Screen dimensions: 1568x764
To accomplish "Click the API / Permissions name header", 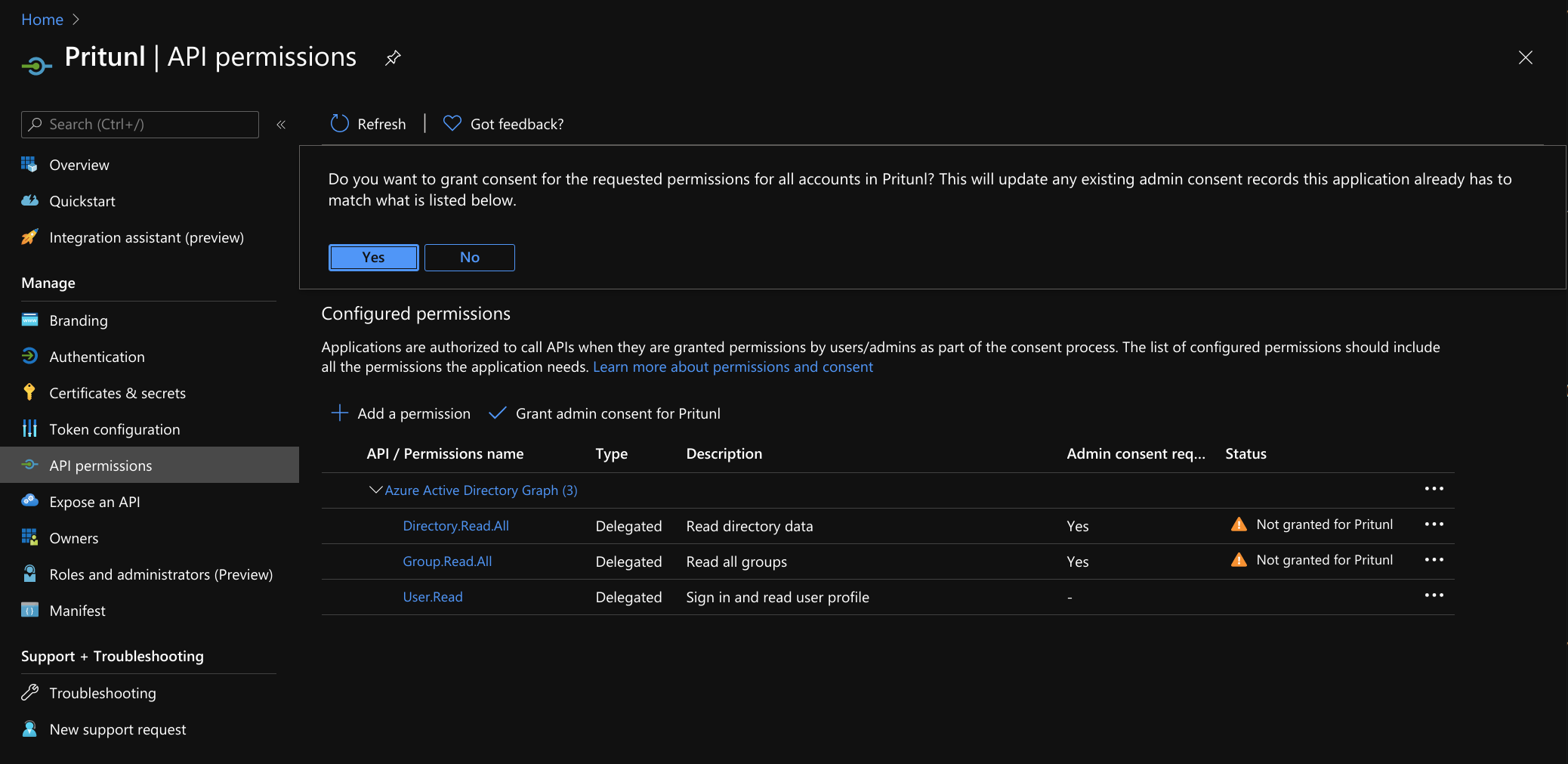I will [x=445, y=453].
